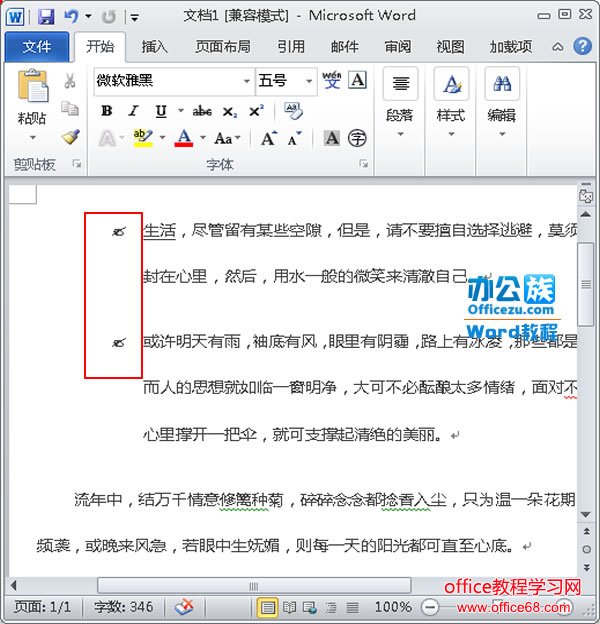
Task: Select the Format Painter brush
Action: pyautogui.click(x=70, y=137)
